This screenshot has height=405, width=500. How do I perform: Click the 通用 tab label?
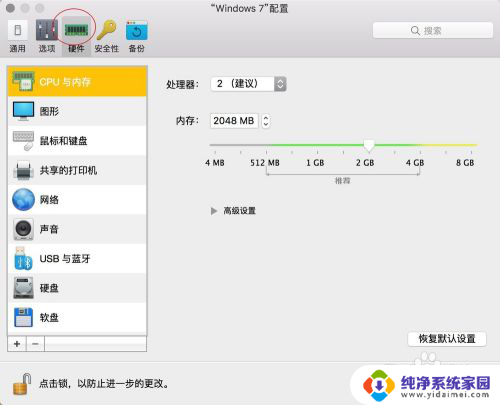17,49
